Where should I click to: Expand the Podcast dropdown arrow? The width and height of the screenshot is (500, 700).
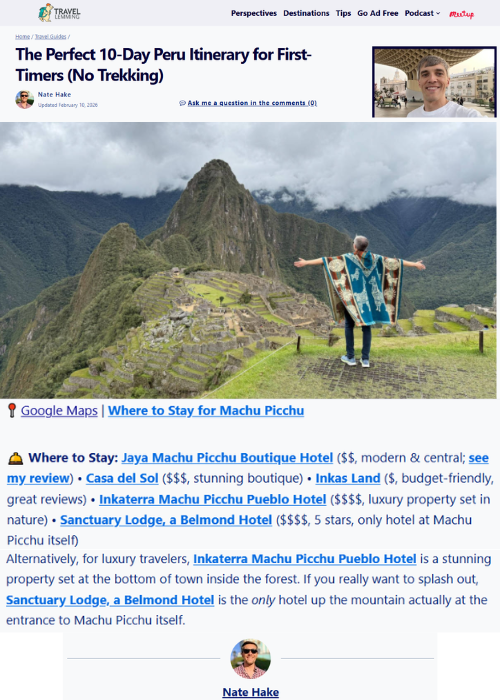click(x=438, y=13)
